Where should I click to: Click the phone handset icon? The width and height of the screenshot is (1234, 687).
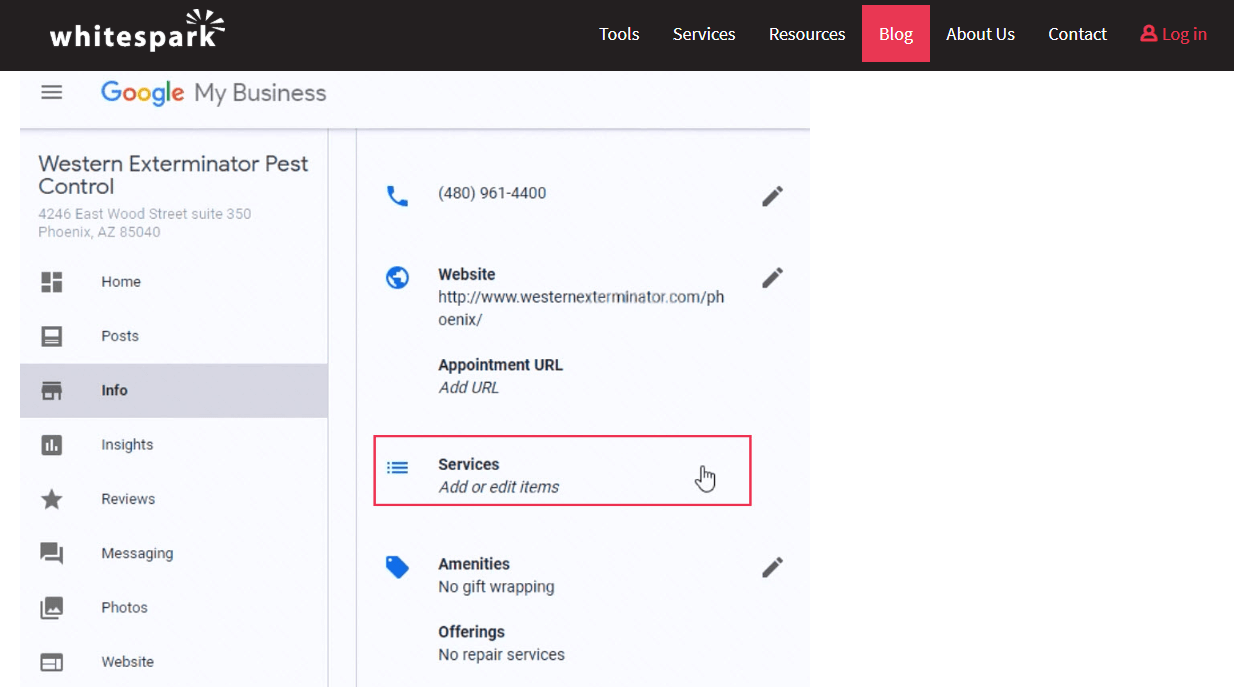[x=397, y=195]
